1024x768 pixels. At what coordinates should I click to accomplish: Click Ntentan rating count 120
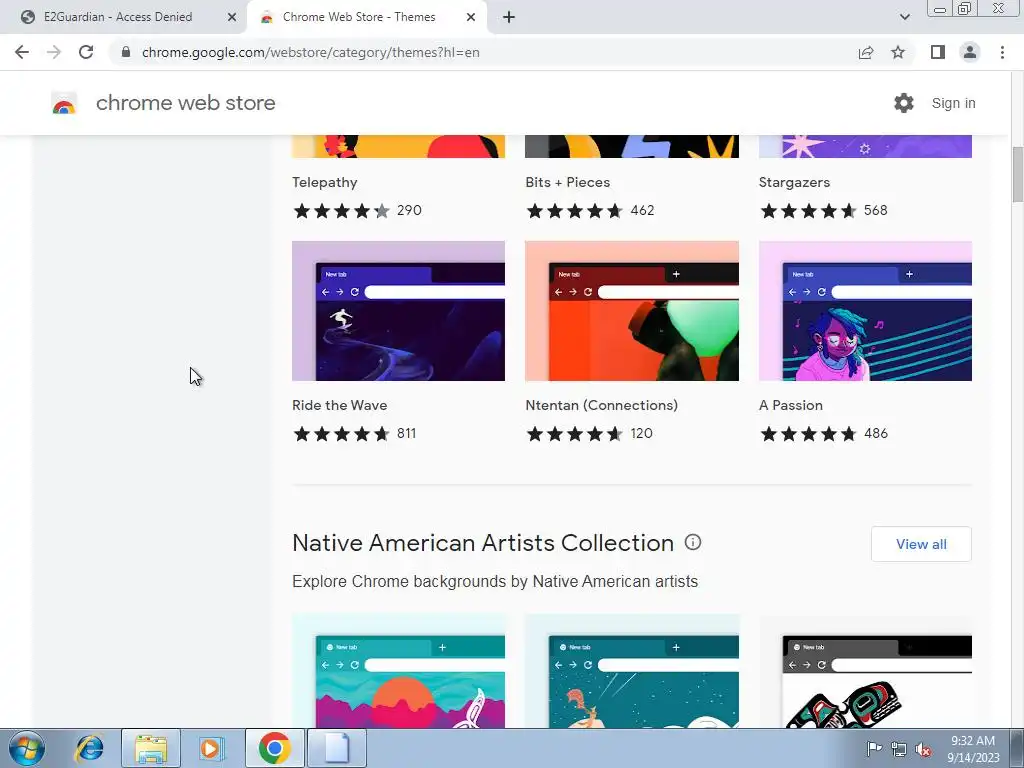(x=641, y=433)
